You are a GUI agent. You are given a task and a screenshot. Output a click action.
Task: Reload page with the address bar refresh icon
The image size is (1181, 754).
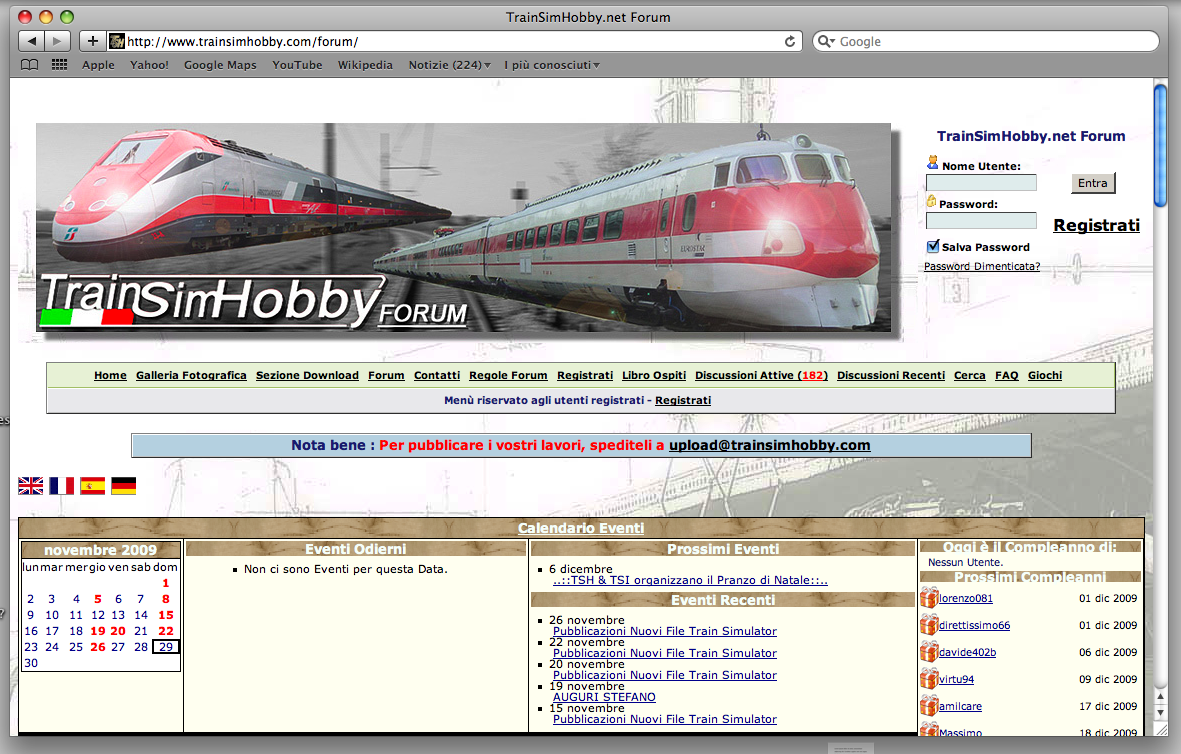coord(789,41)
